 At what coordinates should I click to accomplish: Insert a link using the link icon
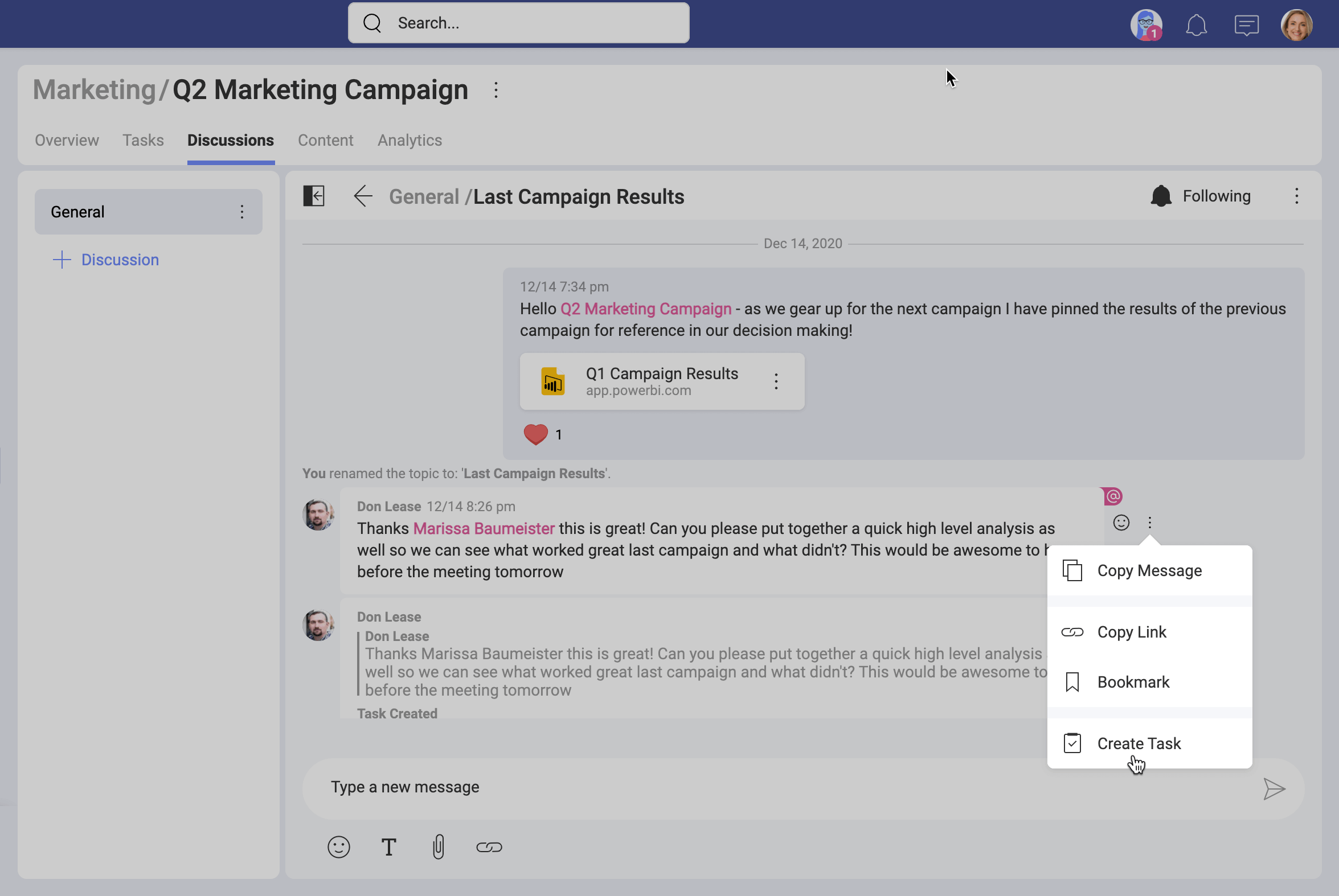(x=489, y=846)
